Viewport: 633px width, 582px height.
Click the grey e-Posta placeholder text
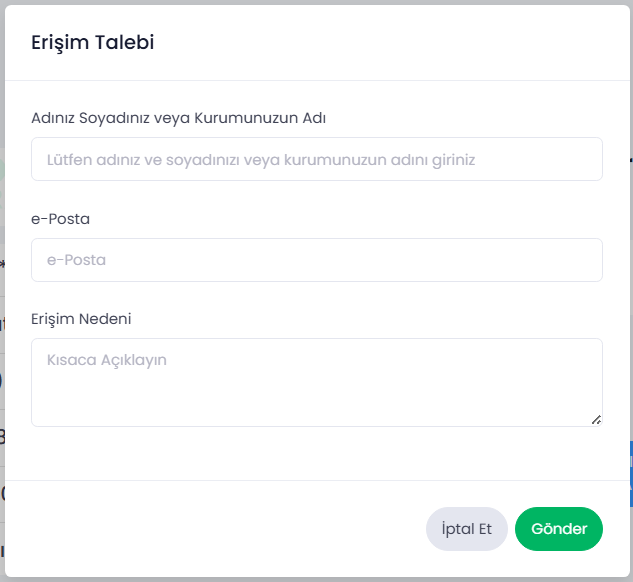pos(76,260)
